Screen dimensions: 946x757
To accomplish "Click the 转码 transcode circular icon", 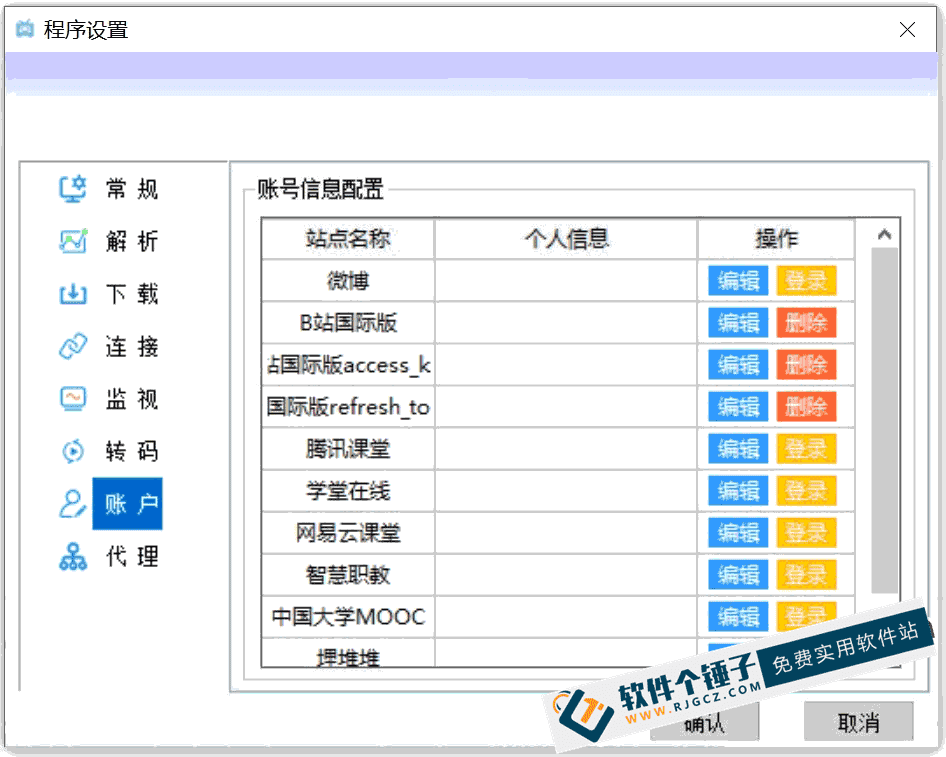I will (x=73, y=451).
